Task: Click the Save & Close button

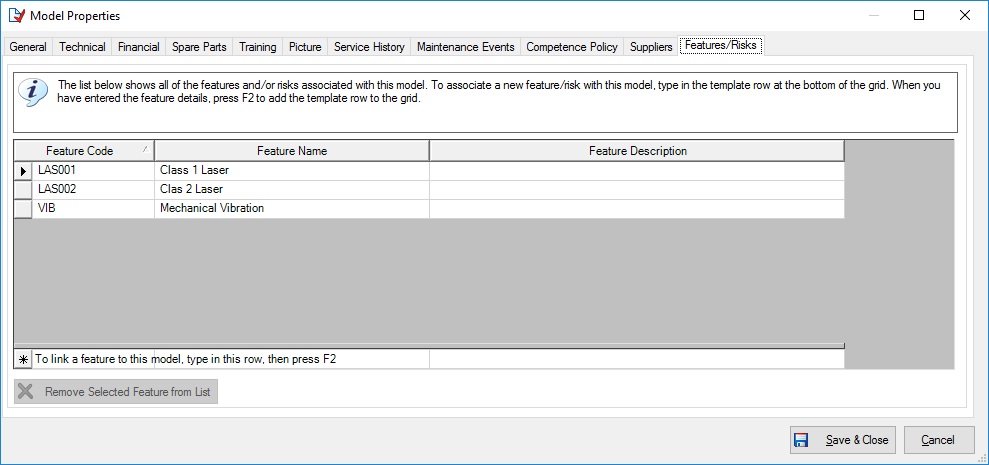Action: (x=841, y=440)
